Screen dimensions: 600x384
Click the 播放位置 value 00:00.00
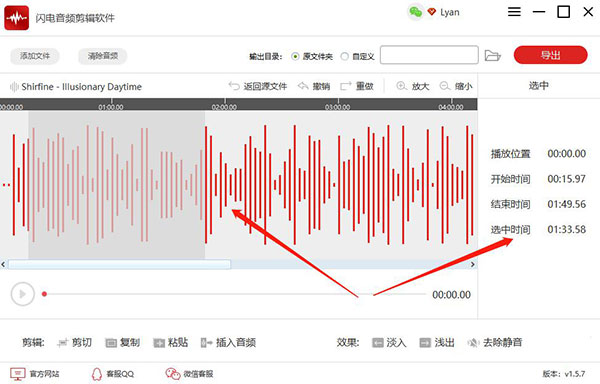pyautogui.click(x=566, y=154)
